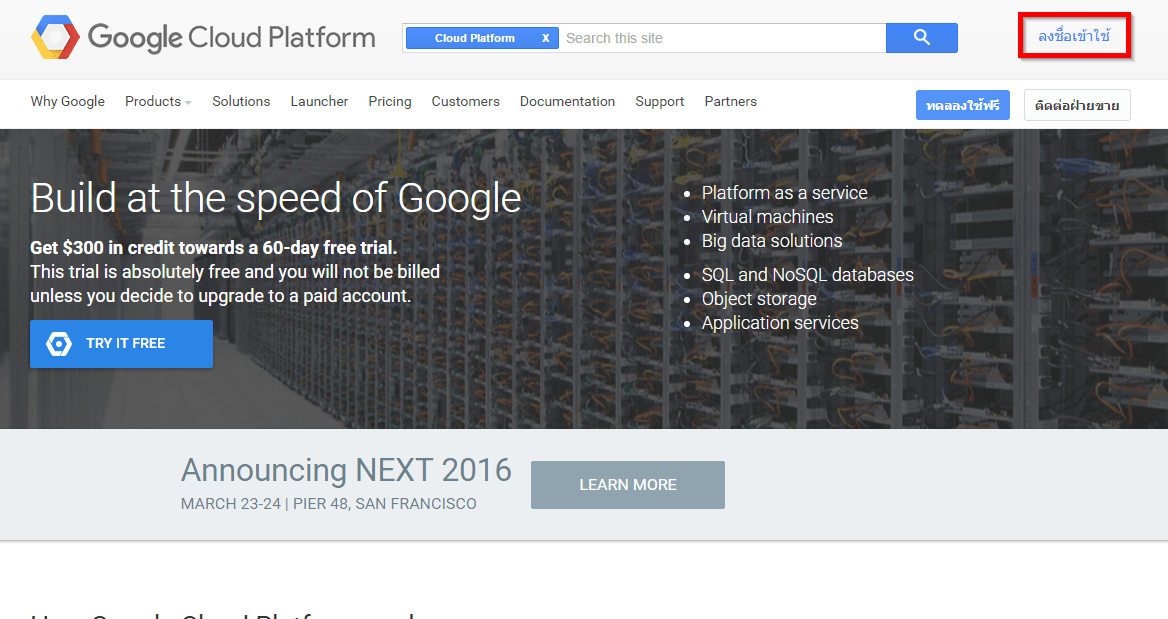
Task: Click the blue ทดลองใช้ฟรี button
Action: point(962,105)
